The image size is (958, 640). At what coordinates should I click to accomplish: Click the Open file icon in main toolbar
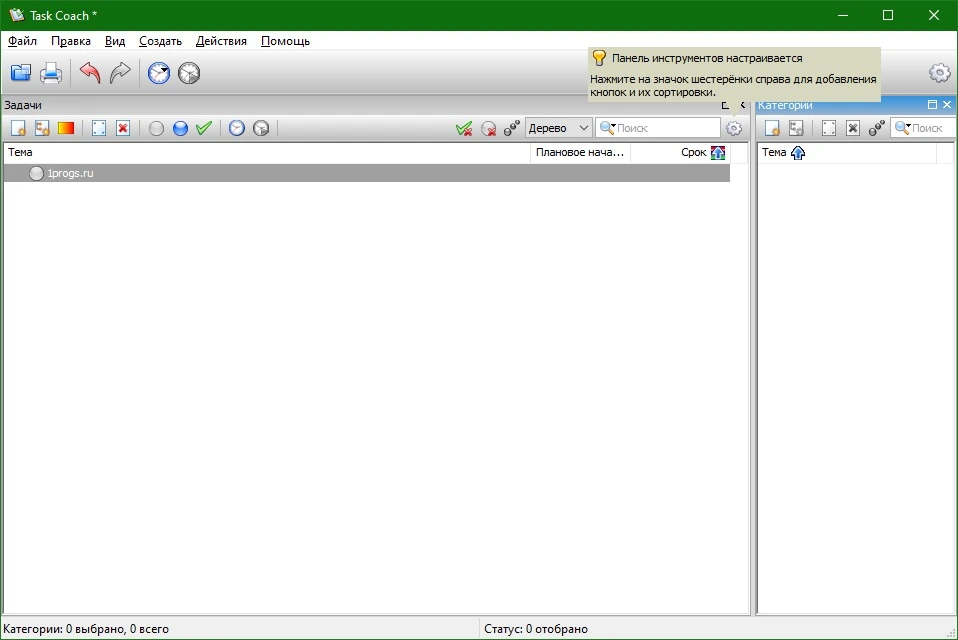click(21, 73)
